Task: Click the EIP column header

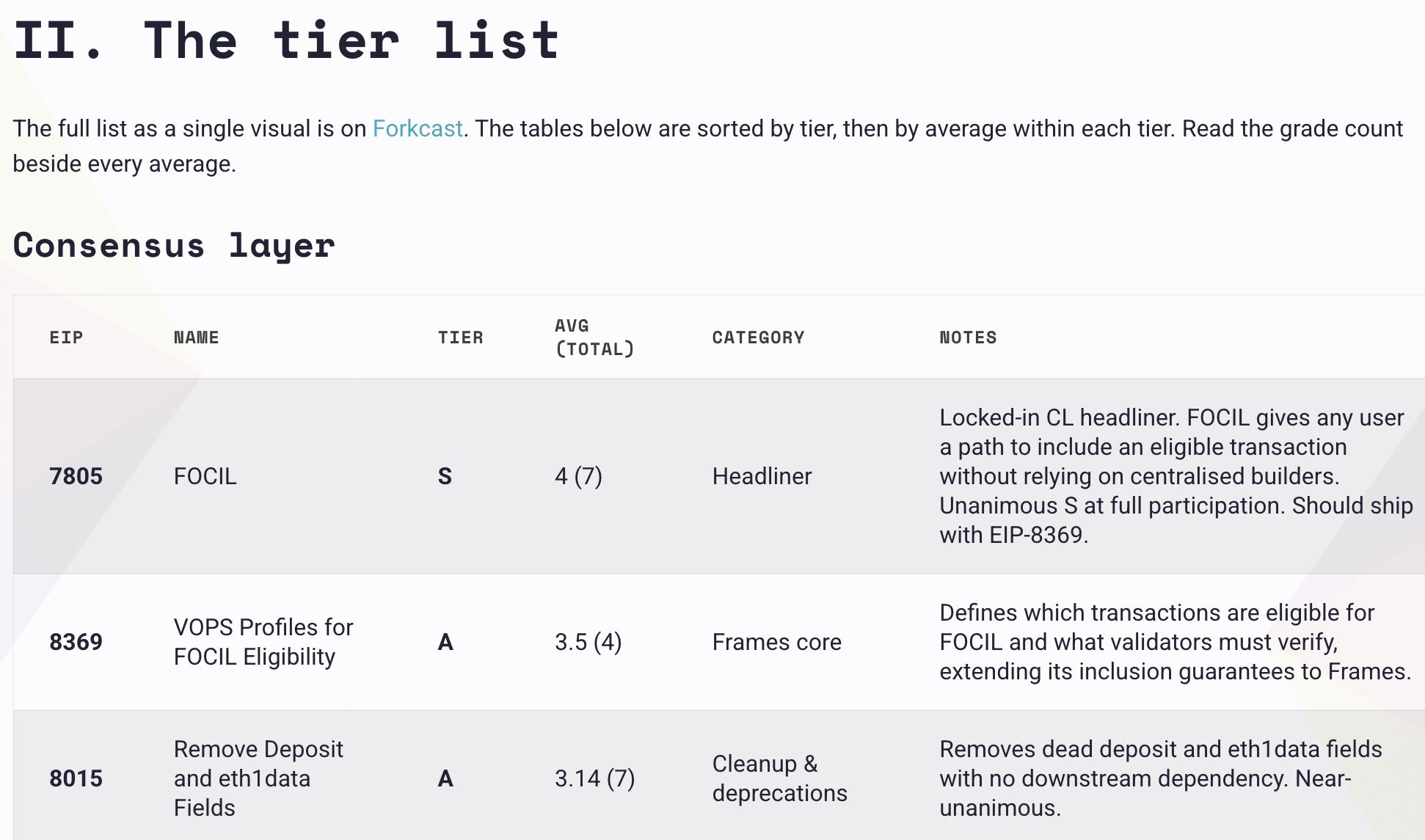Action: (66, 337)
